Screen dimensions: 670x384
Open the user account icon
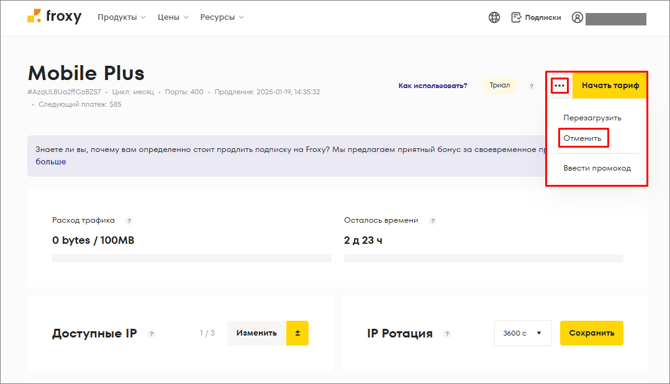point(577,18)
